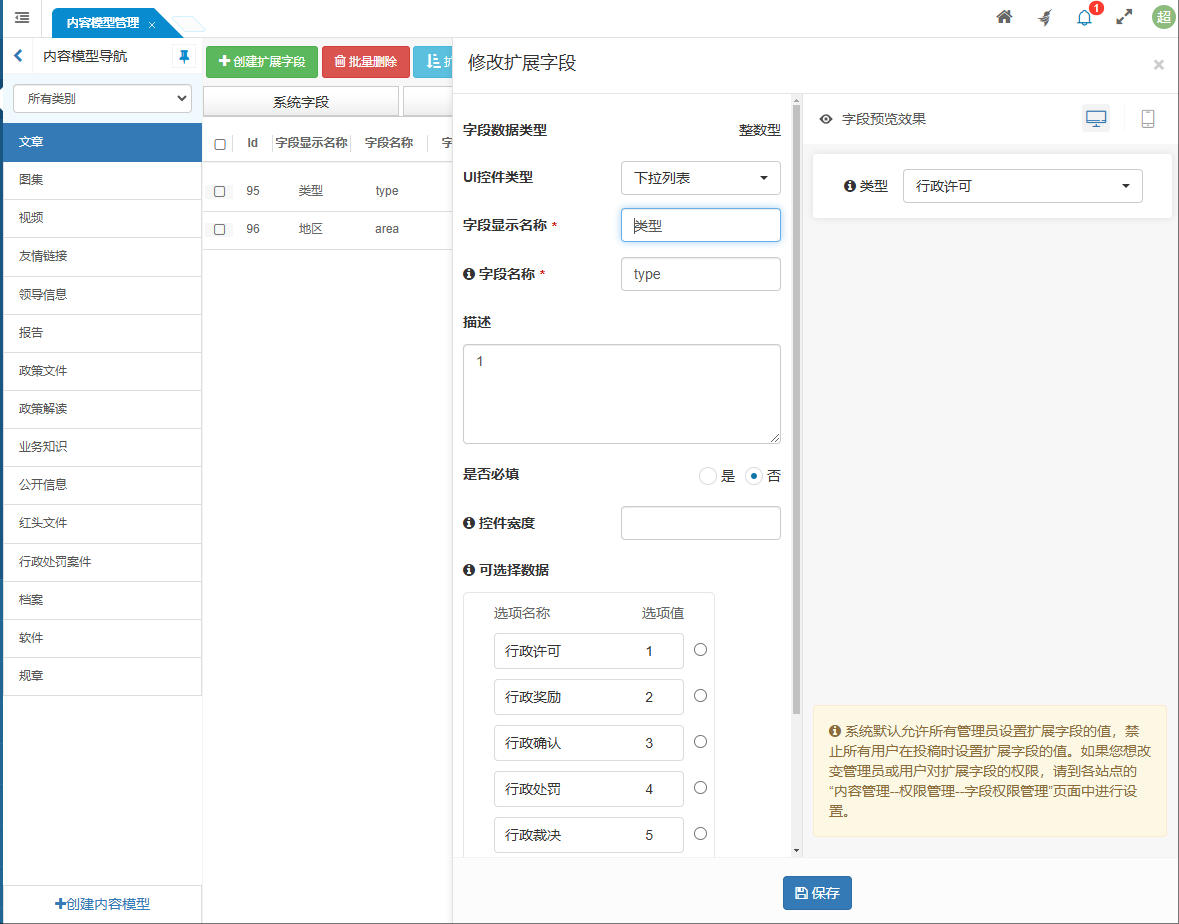Expand the 类型 preview dropdown showing 行政许可
The height and width of the screenshot is (924, 1179).
click(x=1022, y=185)
